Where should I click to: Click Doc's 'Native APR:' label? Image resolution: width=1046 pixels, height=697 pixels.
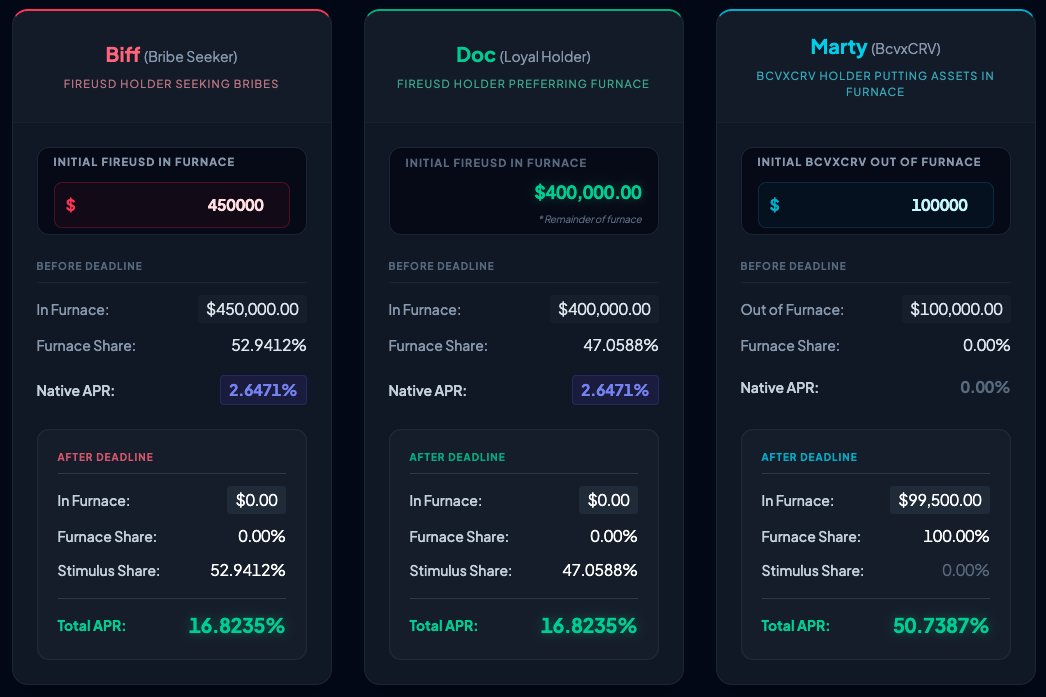click(427, 391)
